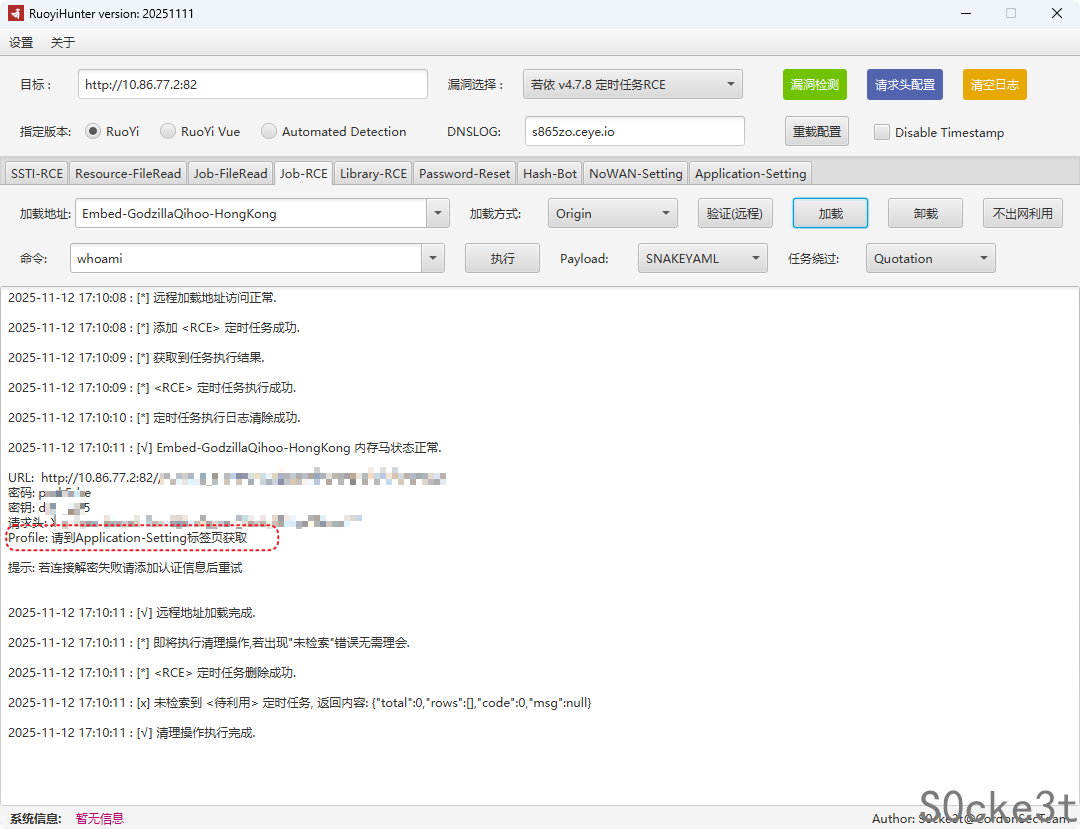The width and height of the screenshot is (1080, 829).
Task: Expand the 漏洞选择 dropdown
Action: tap(632, 85)
